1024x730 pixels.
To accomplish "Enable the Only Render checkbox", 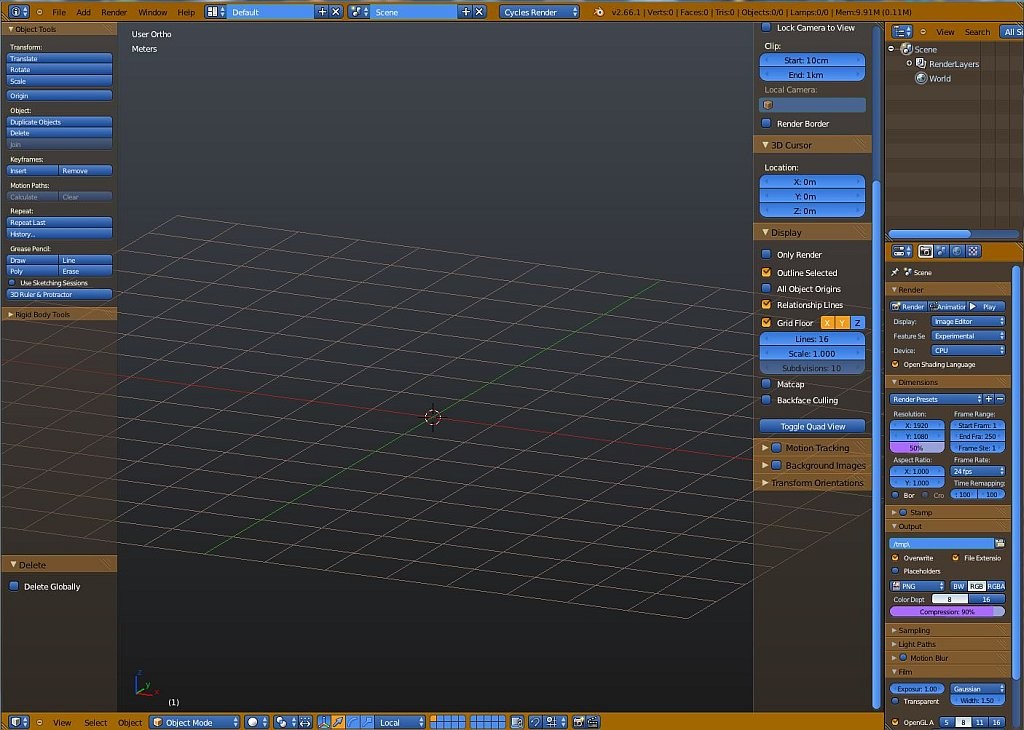I will pyautogui.click(x=767, y=254).
